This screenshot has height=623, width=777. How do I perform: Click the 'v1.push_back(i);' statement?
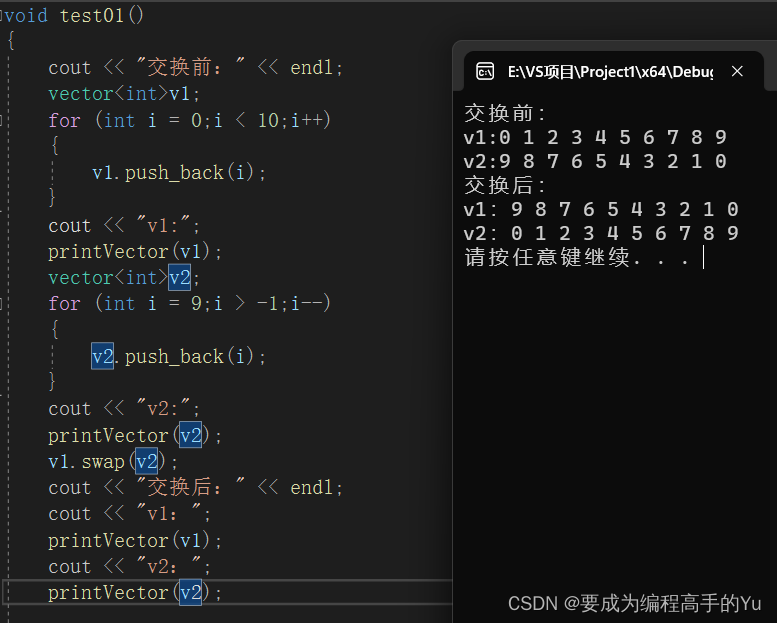tap(179, 172)
